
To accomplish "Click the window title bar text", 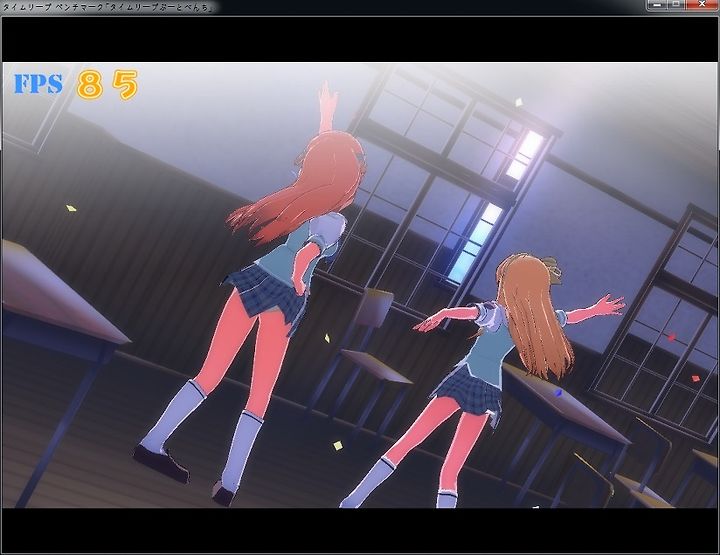I will [x=108, y=7].
